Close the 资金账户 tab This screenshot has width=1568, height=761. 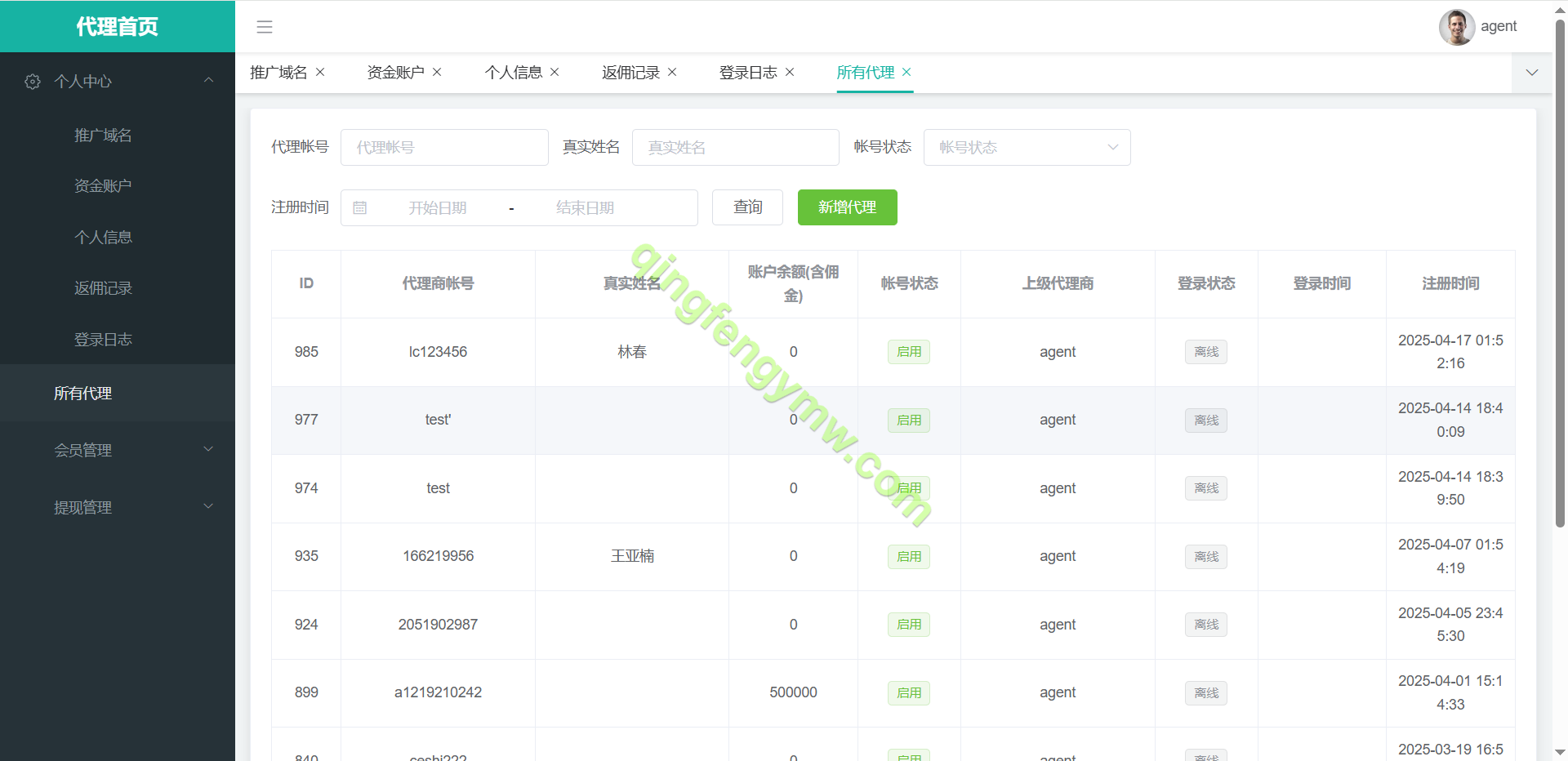437,72
